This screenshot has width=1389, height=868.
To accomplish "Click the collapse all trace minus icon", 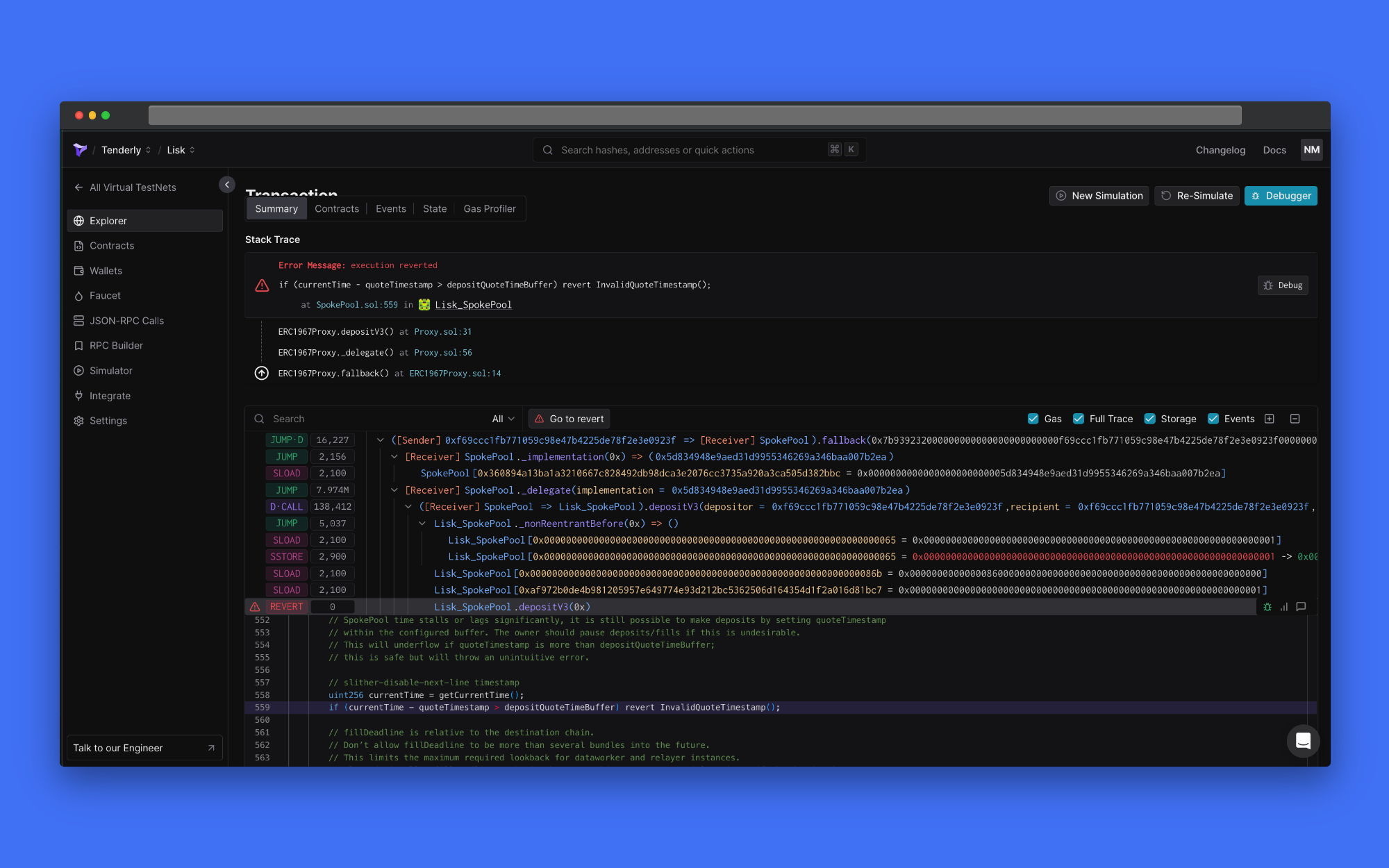I will click(1295, 419).
